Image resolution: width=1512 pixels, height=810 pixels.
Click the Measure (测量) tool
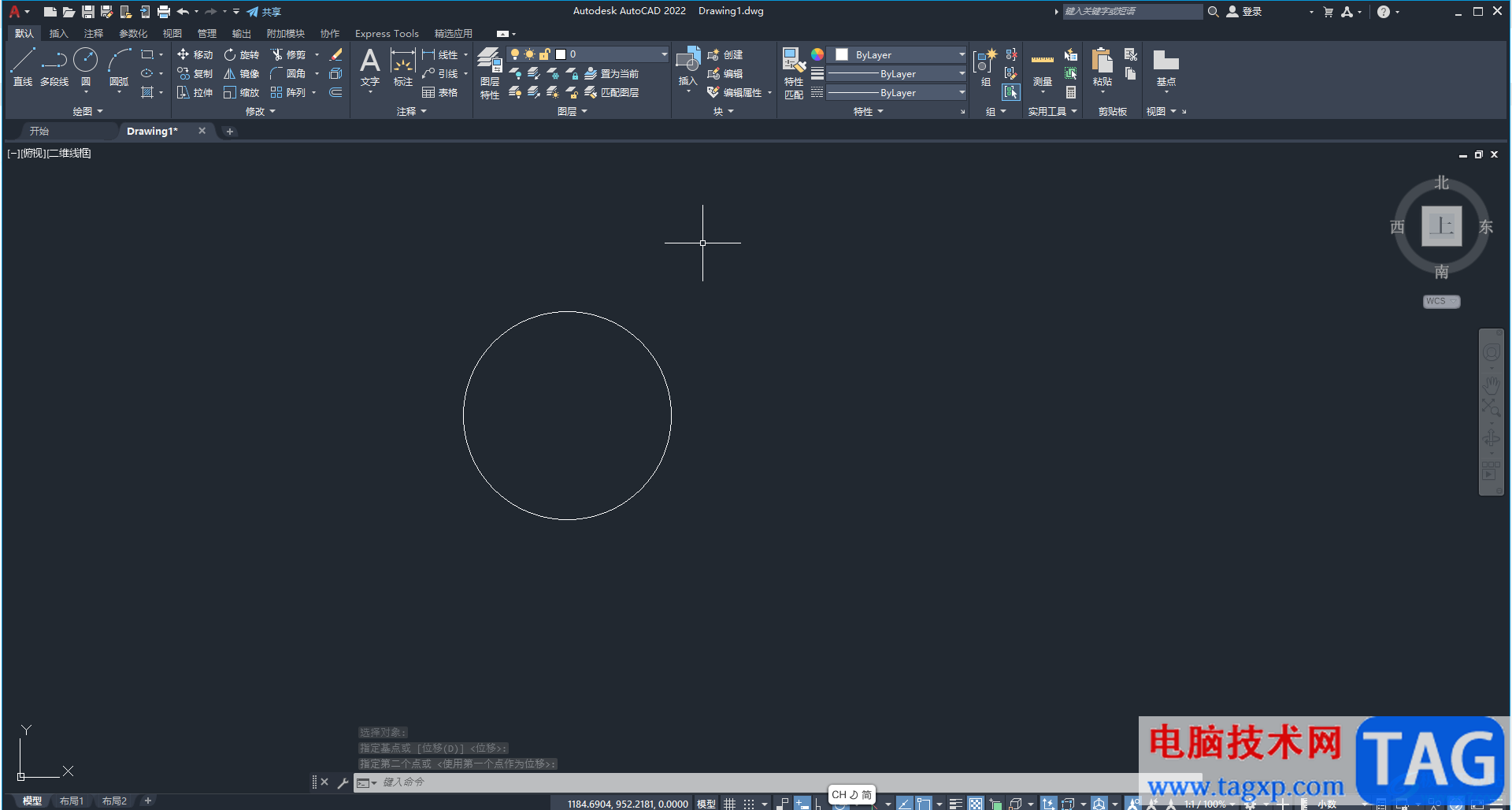click(x=1043, y=68)
